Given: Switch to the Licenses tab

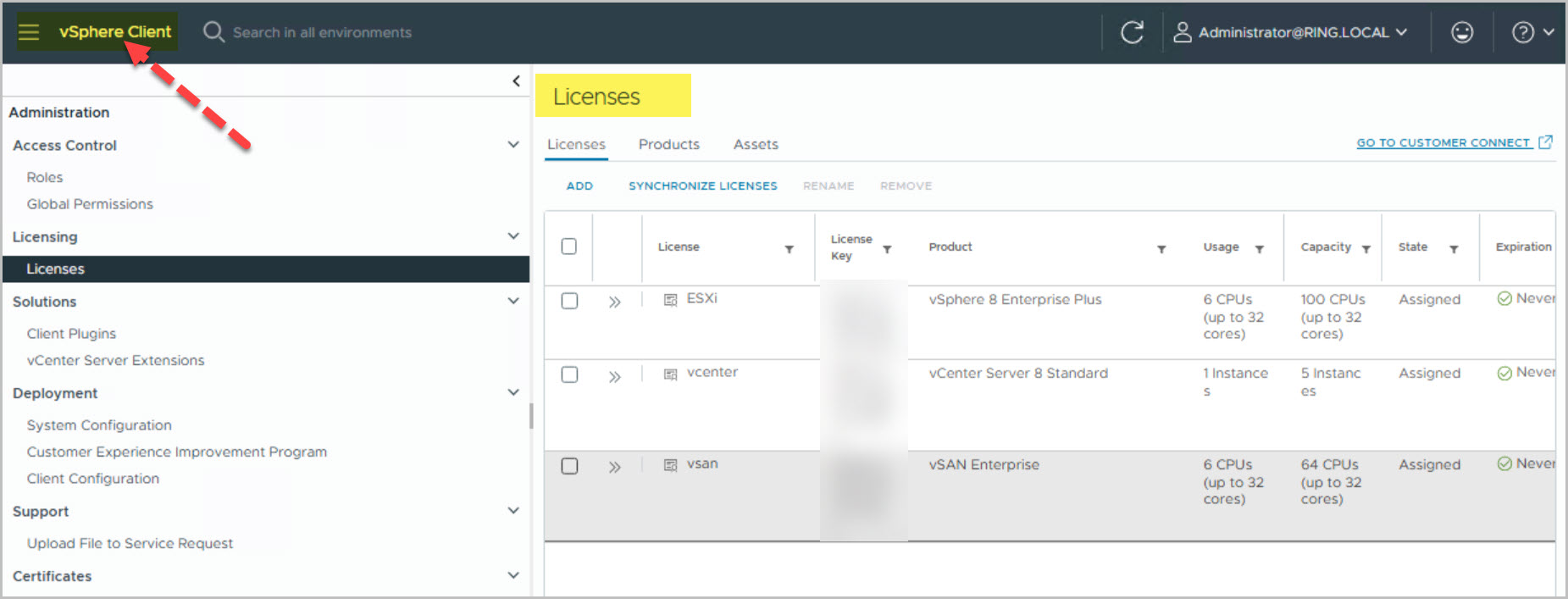Looking at the screenshot, I should pos(576,145).
